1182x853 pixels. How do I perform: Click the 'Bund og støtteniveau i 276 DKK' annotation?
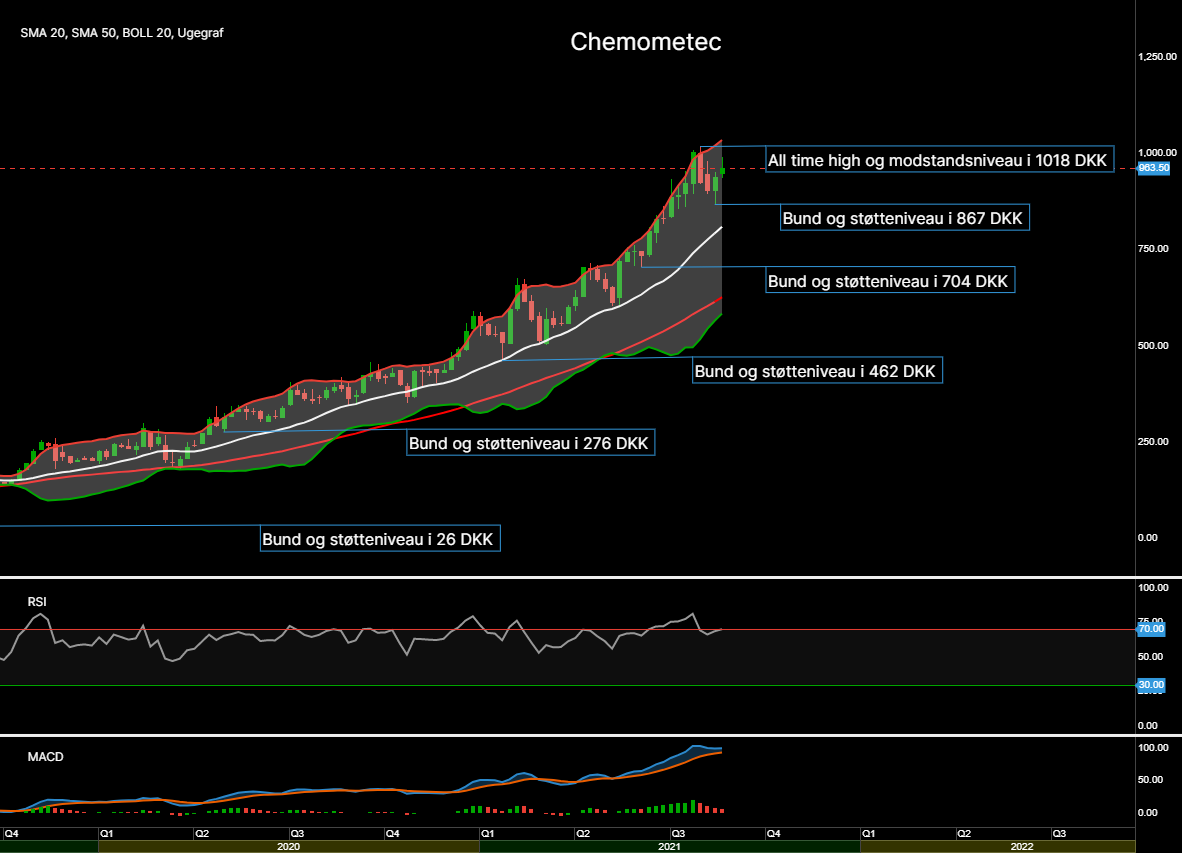click(530, 442)
